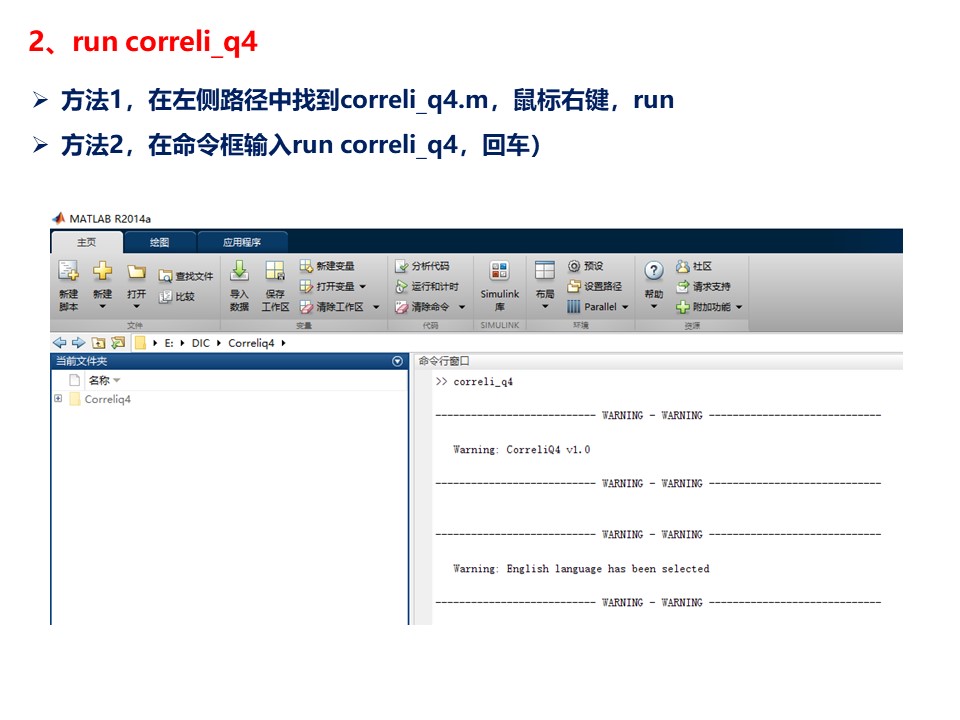Viewport: 960px width, 720px height.
Task: Switch to the Plots (绘图) tab
Action: click(x=159, y=242)
